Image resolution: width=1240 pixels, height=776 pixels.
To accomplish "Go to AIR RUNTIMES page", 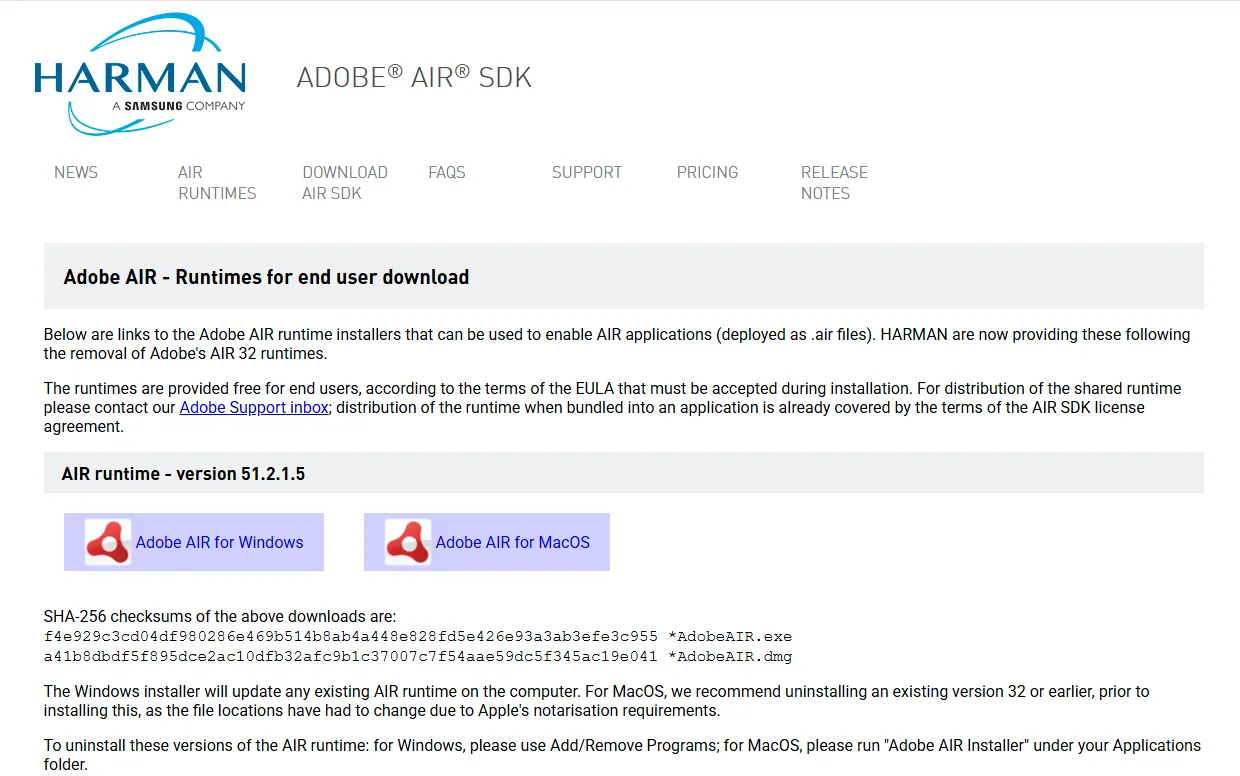I will point(217,183).
